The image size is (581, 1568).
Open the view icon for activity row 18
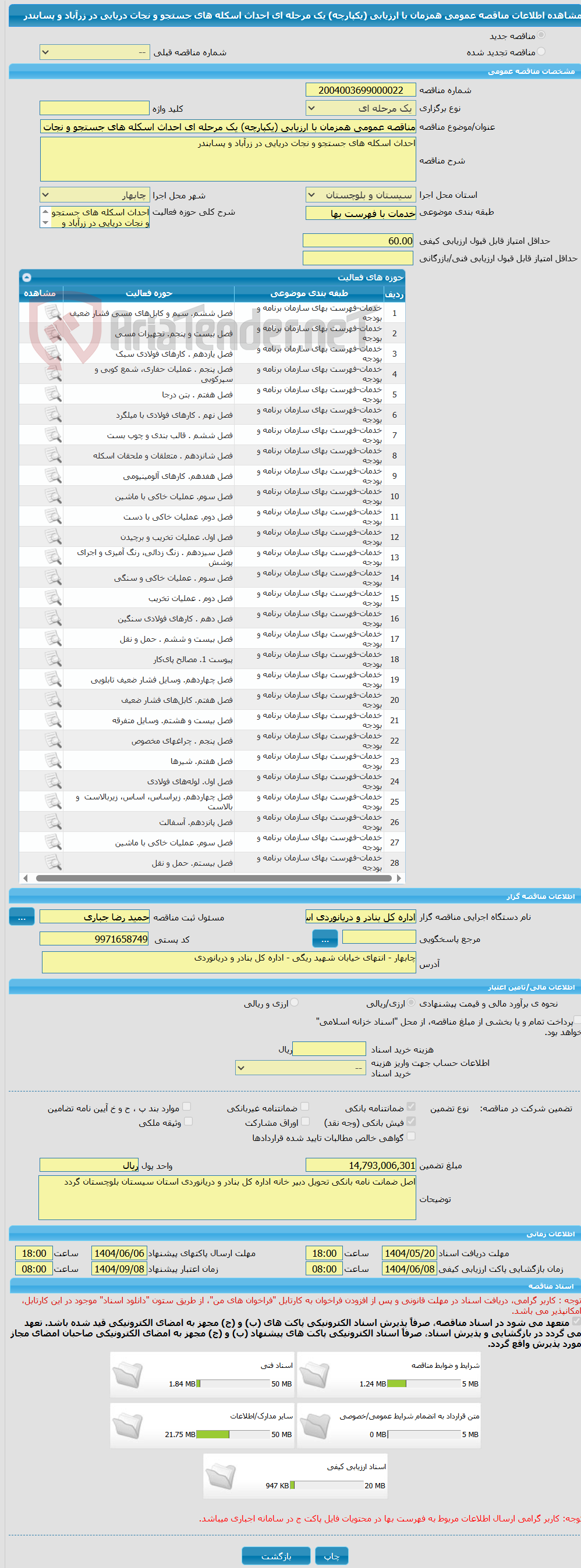coord(54,659)
